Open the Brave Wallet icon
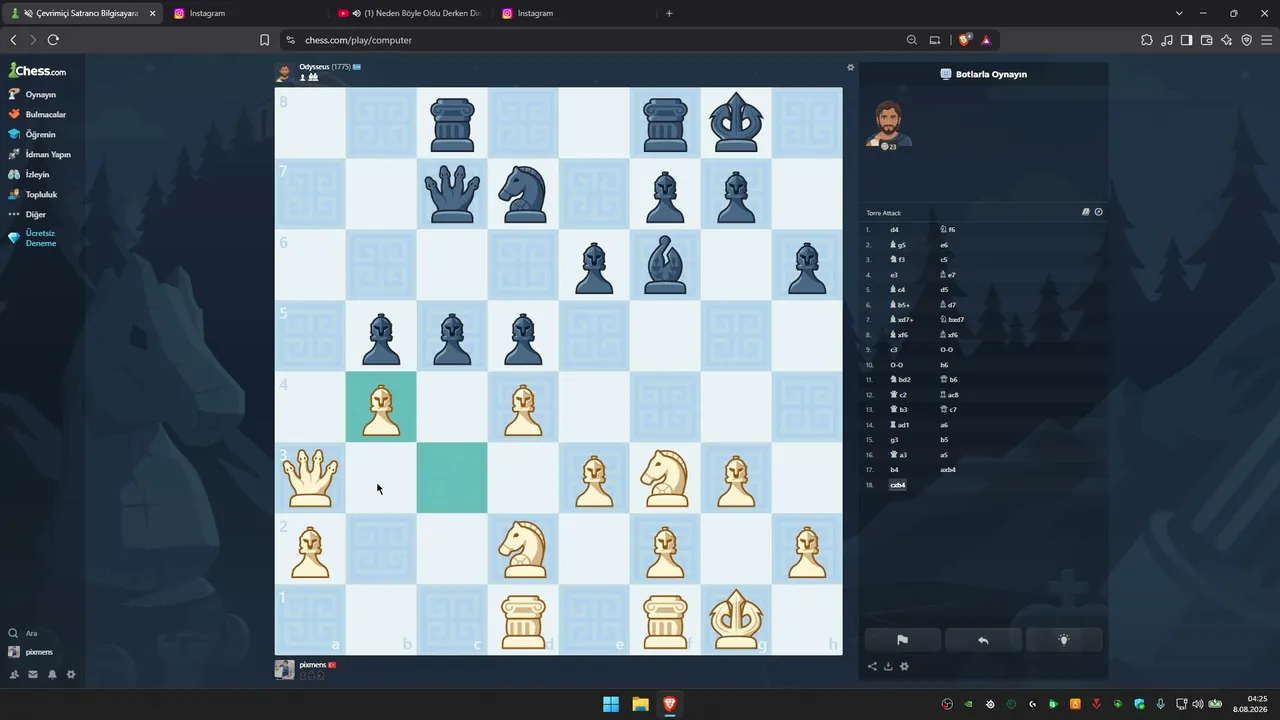The width and height of the screenshot is (1280, 720). [1207, 40]
